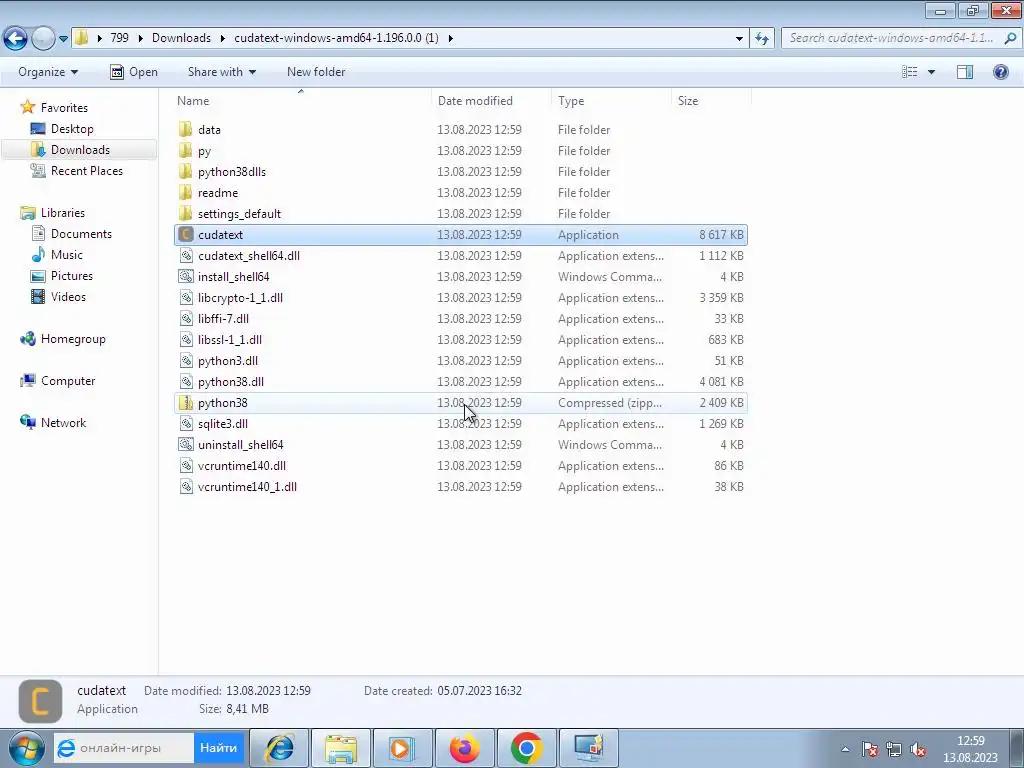Image resolution: width=1024 pixels, height=768 pixels.
Task: Click New folder button
Action: pos(316,72)
